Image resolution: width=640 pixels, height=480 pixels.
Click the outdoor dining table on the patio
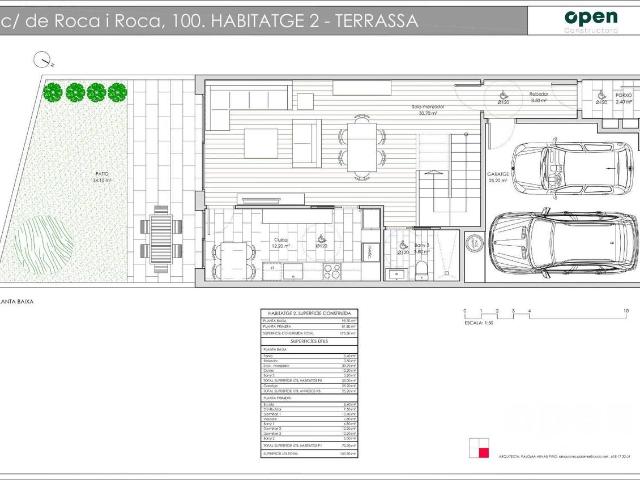(x=162, y=238)
